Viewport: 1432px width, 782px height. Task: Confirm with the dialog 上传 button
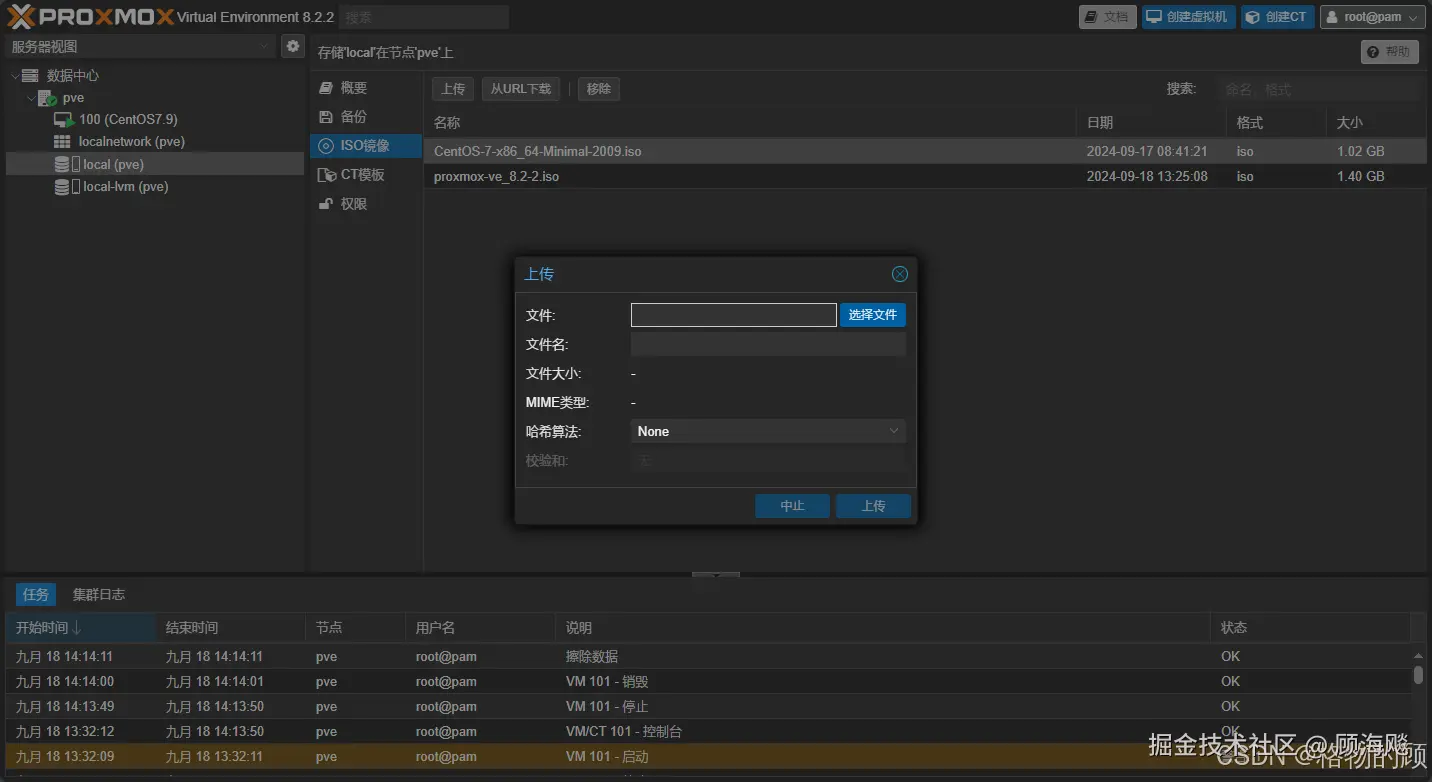873,506
